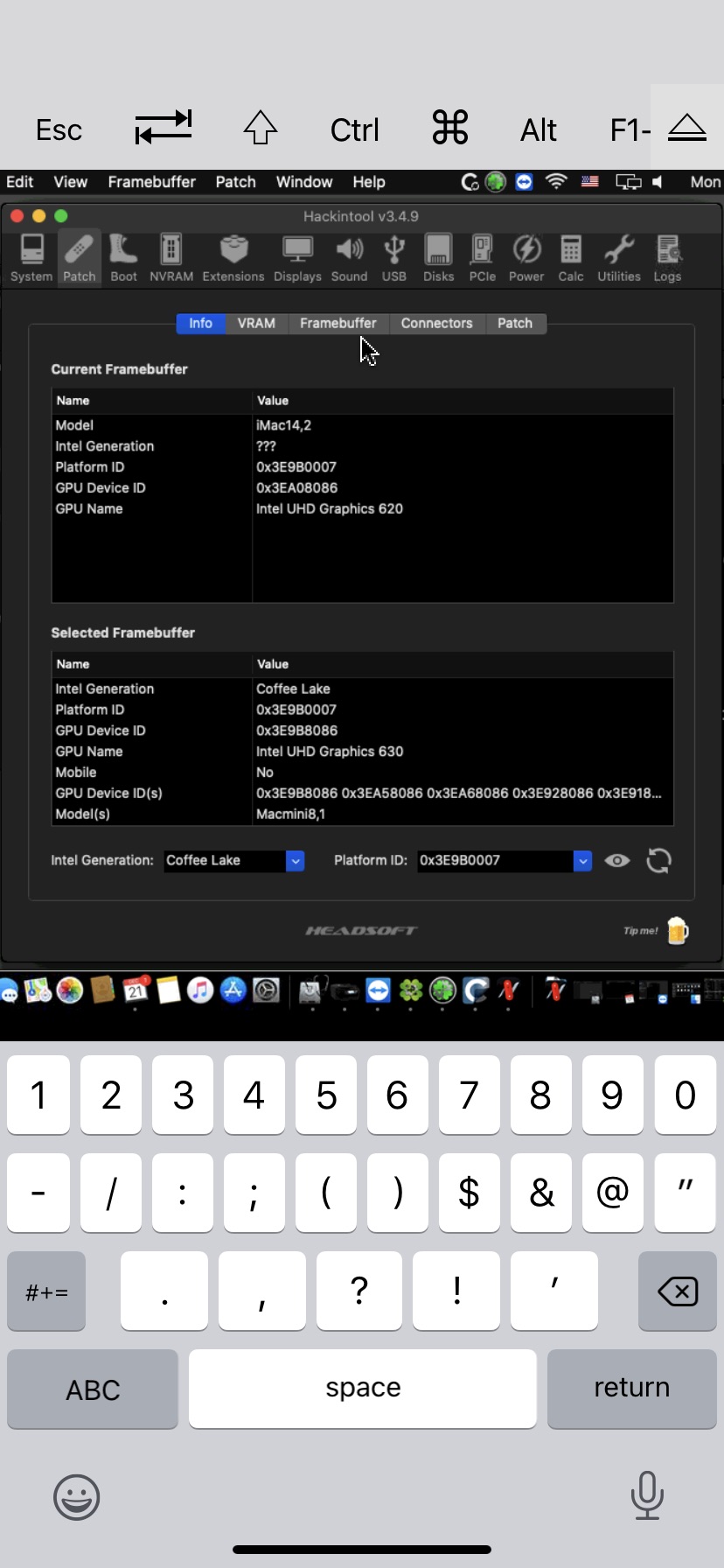Image resolution: width=724 pixels, height=1568 pixels.
Task: Open the Extensions section
Action: (x=233, y=258)
